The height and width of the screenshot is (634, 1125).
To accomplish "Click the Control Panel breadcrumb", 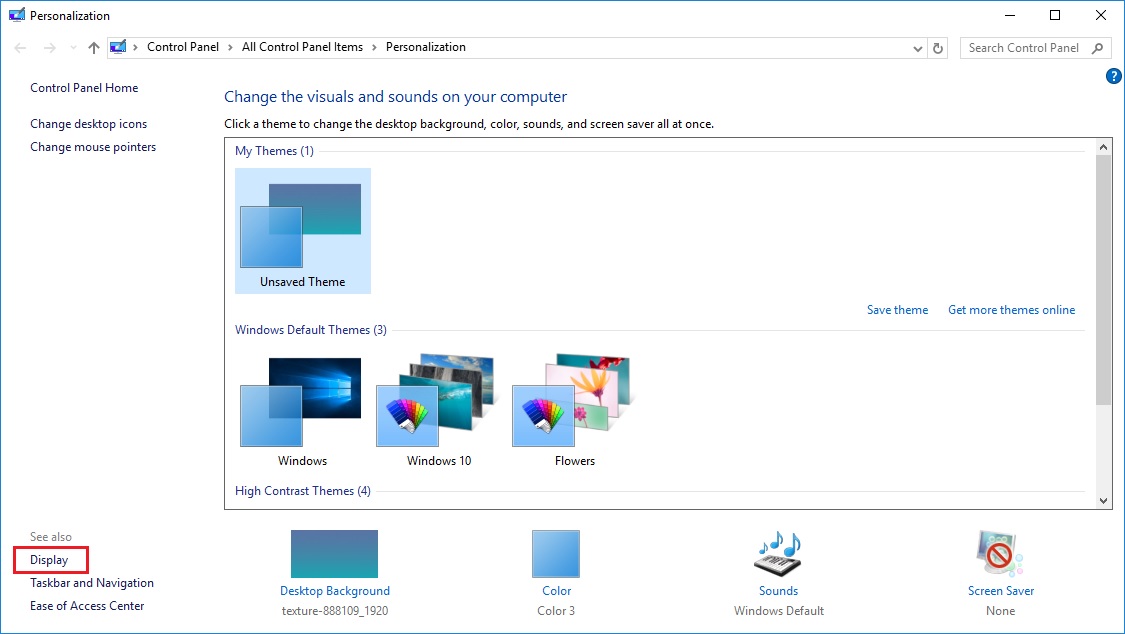I will click(183, 47).
